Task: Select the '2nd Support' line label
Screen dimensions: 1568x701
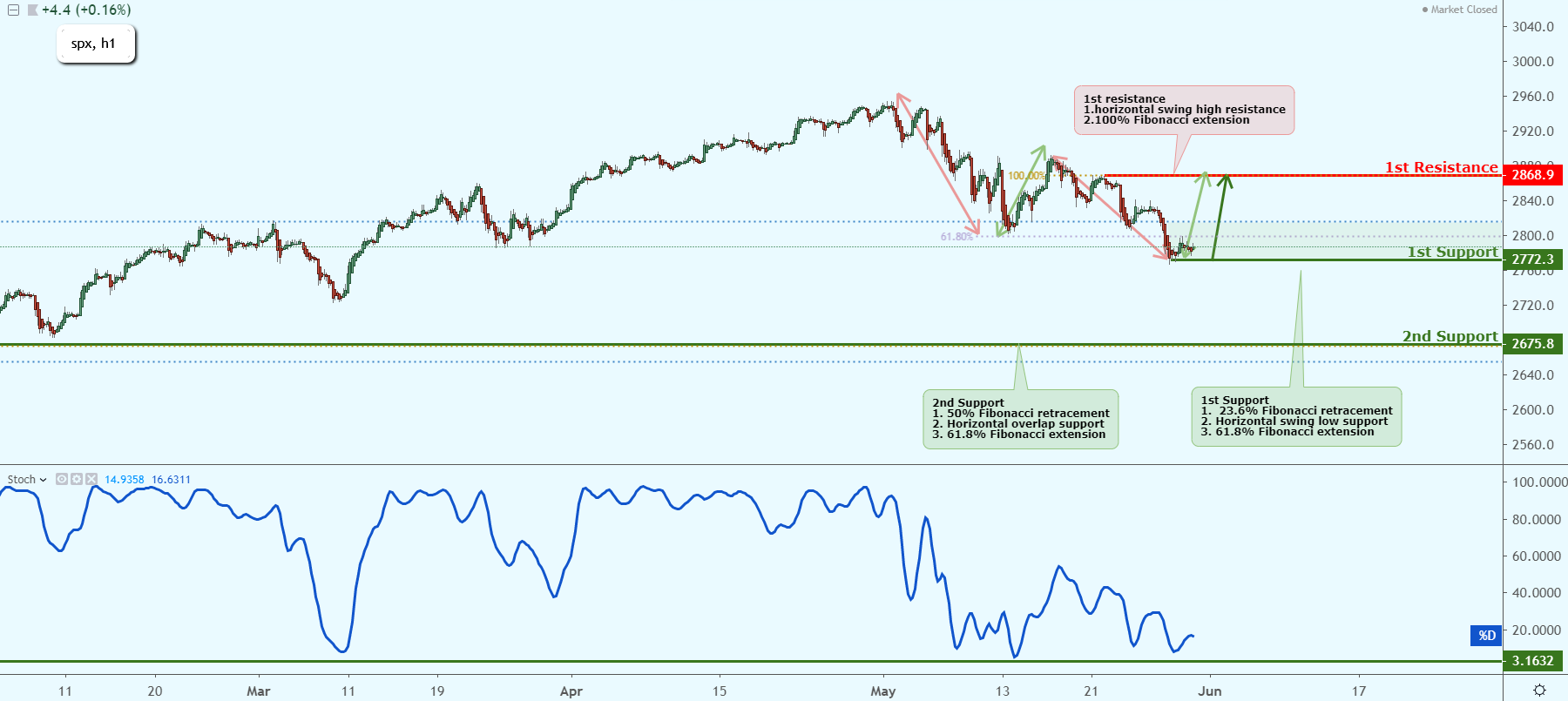Action: click(1450, 336)
